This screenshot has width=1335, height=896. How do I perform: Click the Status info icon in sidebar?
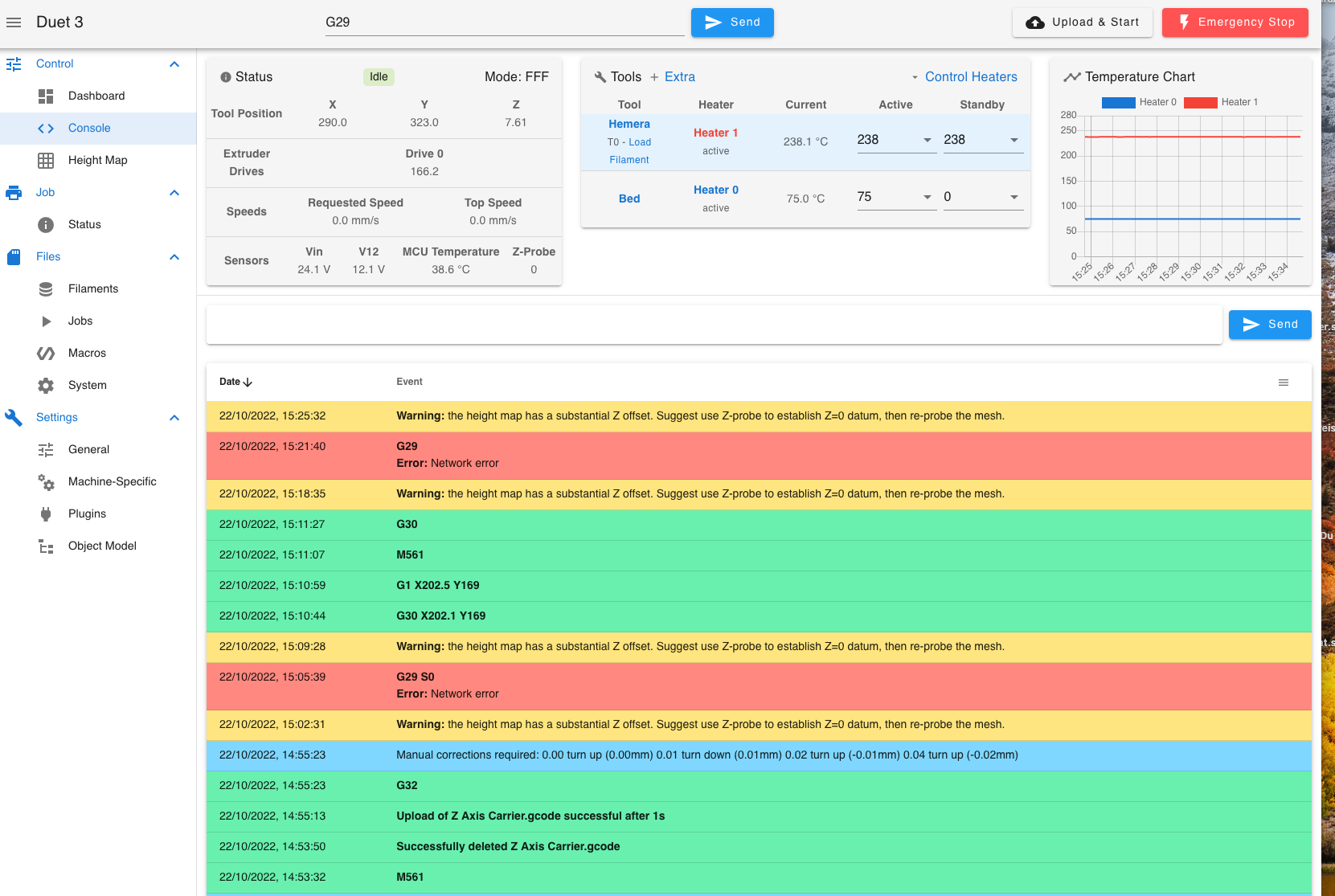46,225
